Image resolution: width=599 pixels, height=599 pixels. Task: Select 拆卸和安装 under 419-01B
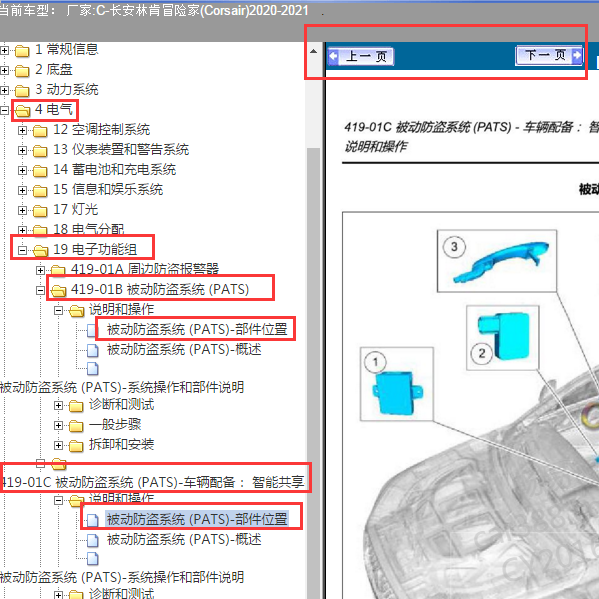[121, 444]
